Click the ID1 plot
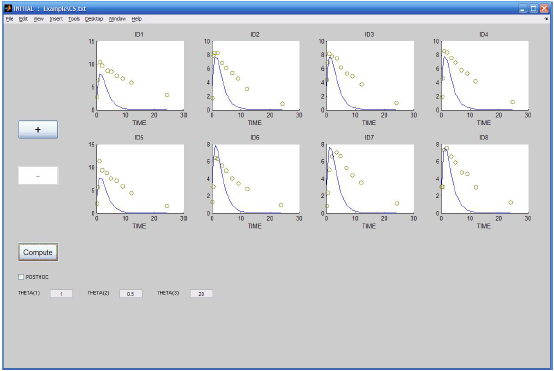 (x=140, y=75)
